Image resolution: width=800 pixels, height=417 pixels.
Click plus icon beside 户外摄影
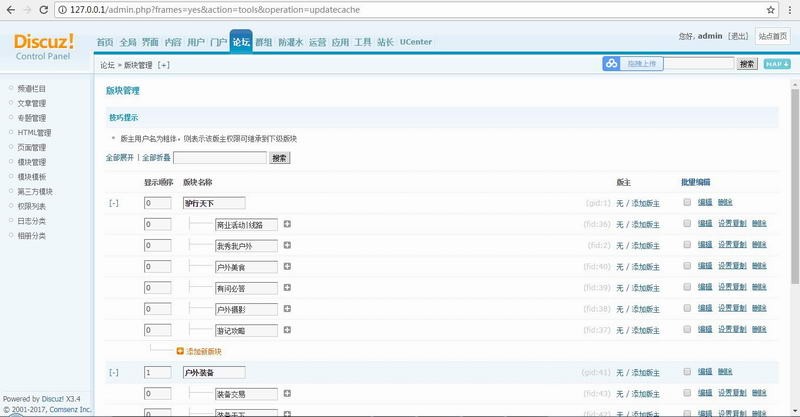click(287, 309)
